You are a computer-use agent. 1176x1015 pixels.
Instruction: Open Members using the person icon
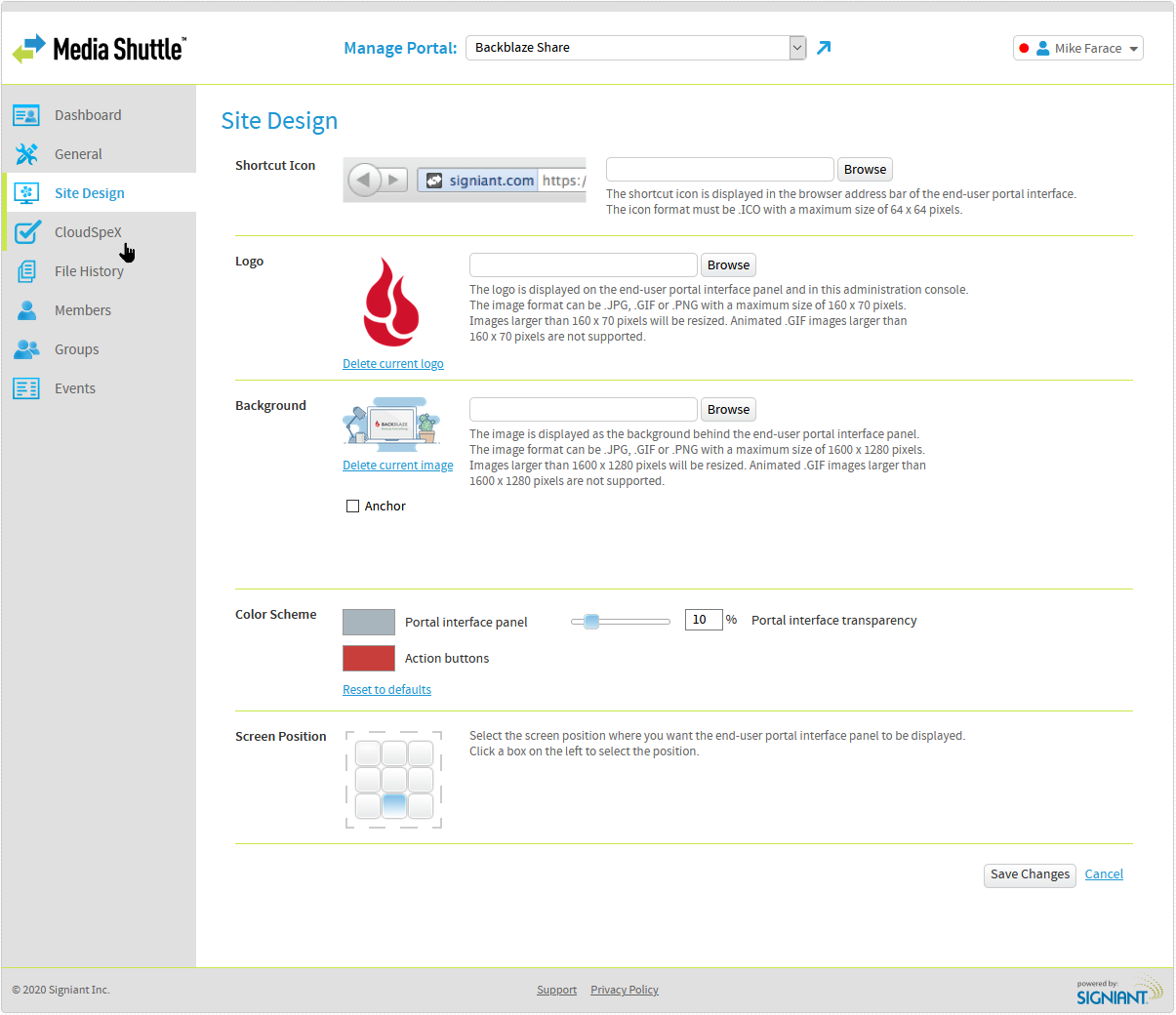27,310
